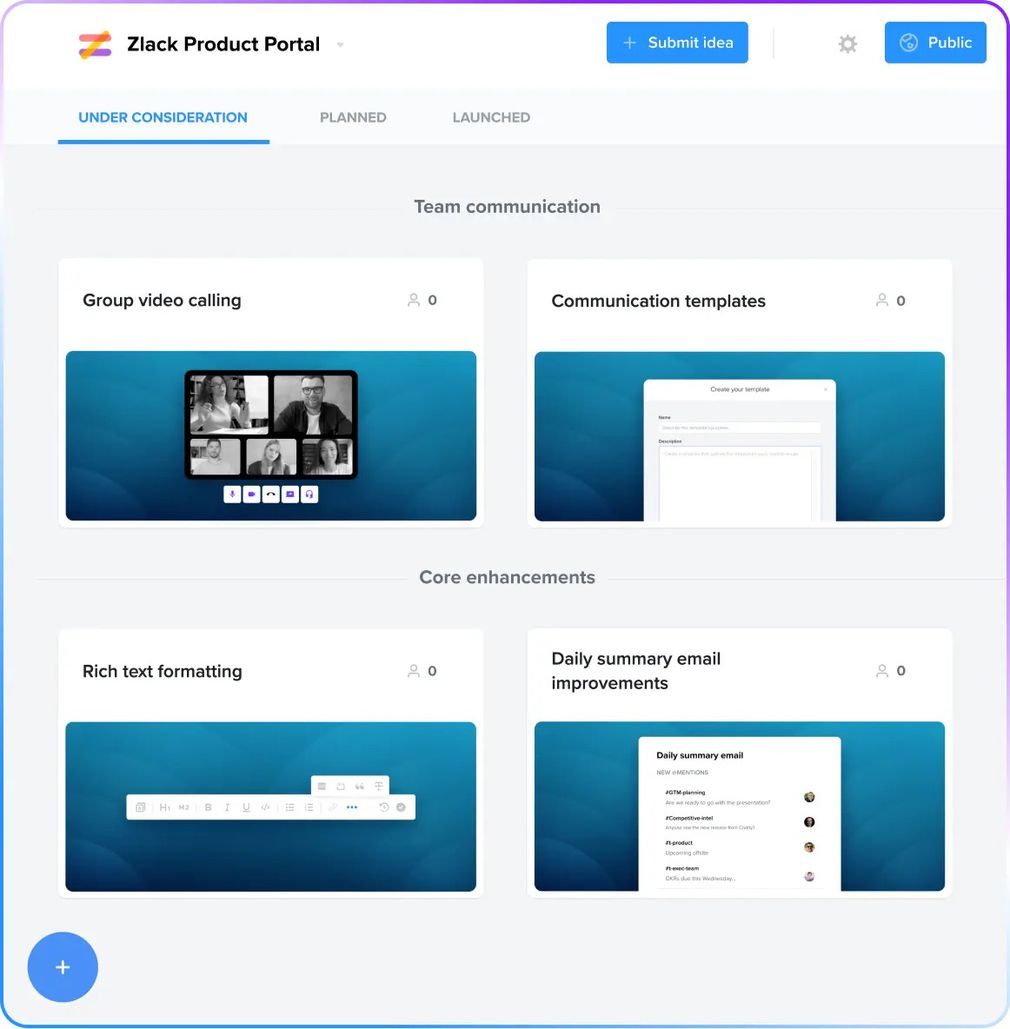Click the vote icon on Daily summary email improvements

(882, 671)
